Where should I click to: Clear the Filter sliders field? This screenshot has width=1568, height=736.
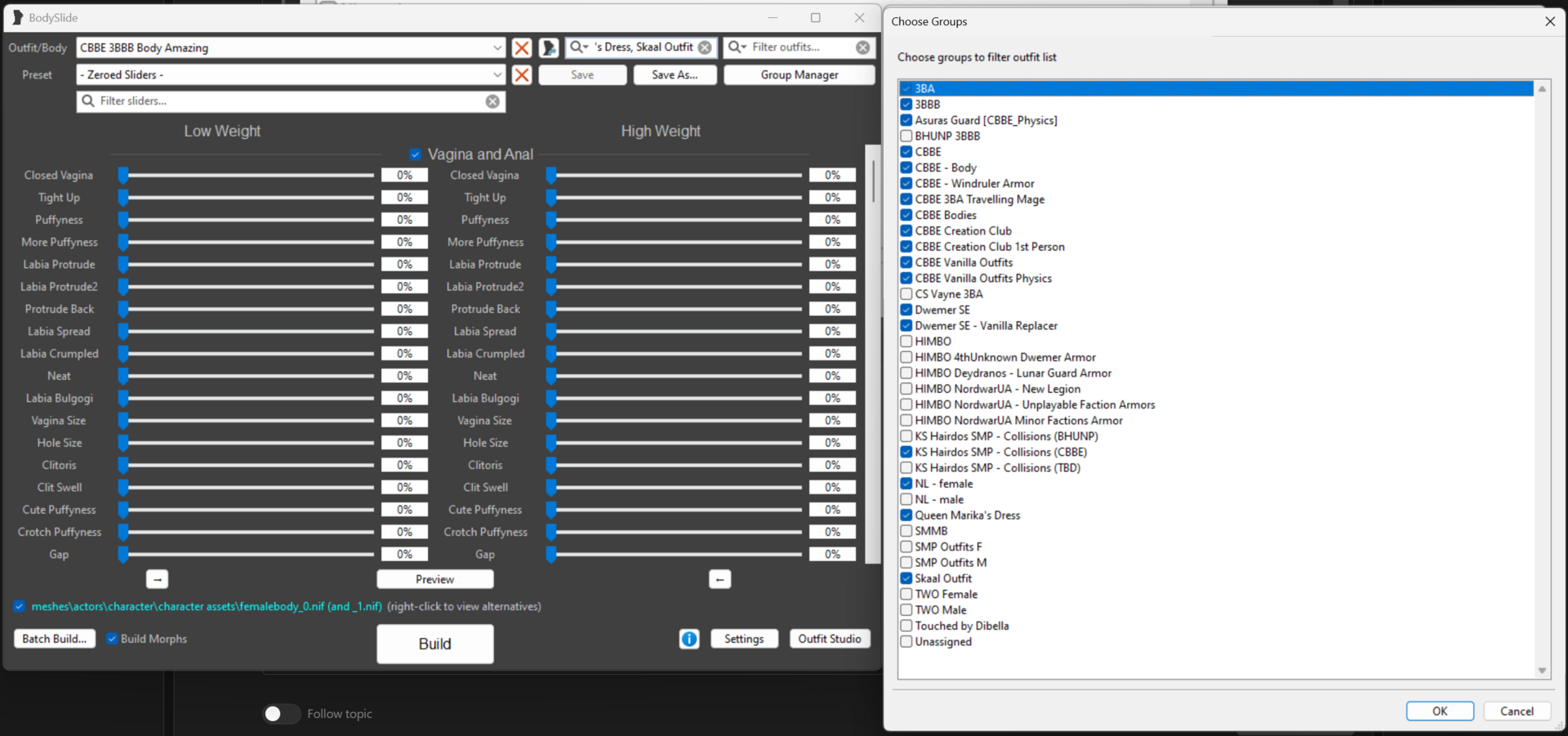[492, 101]
